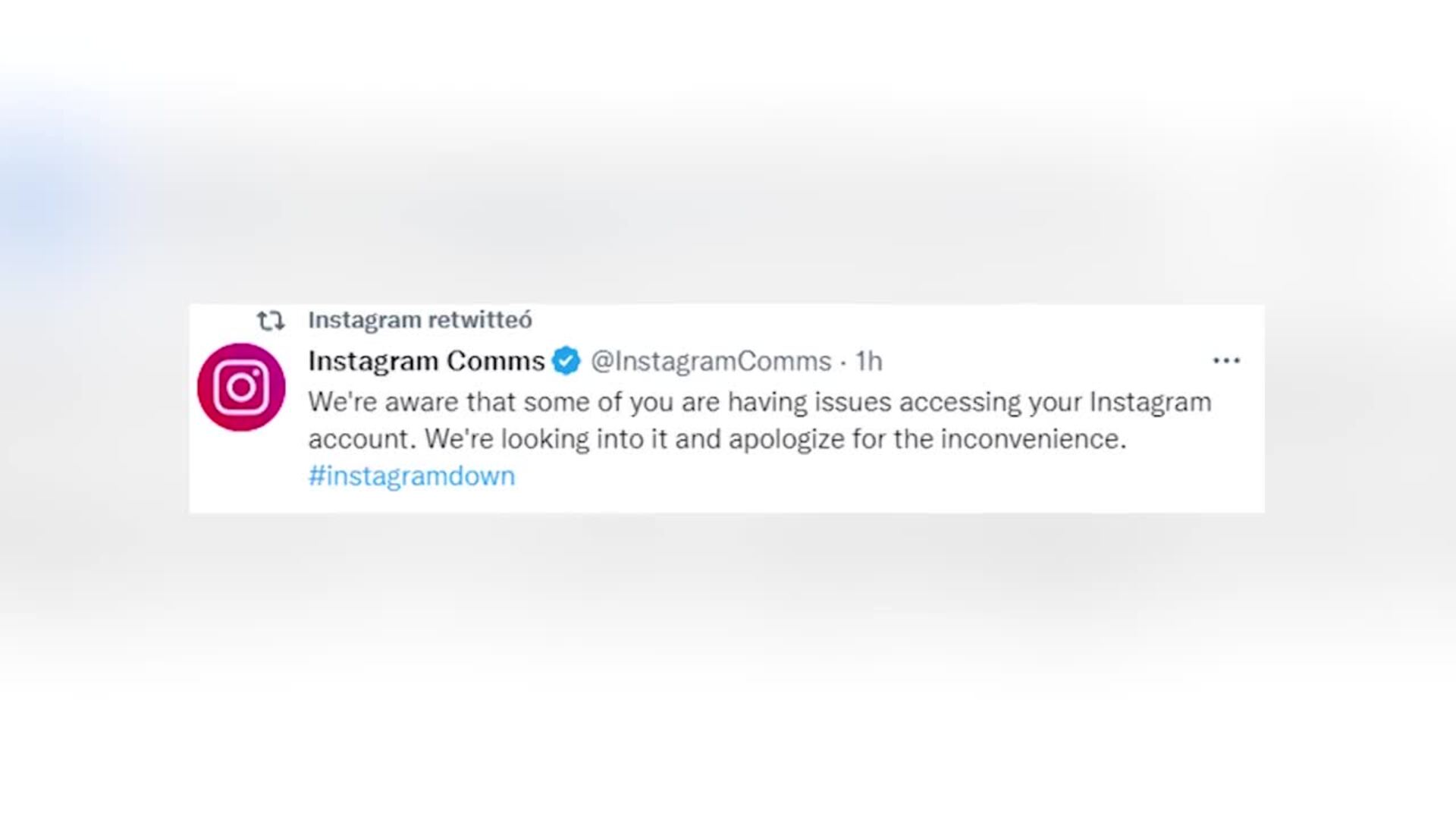The image size is (1456, 819).
Task: Open the "1h" tweet timestamp
Action: [x=869, y=362]
